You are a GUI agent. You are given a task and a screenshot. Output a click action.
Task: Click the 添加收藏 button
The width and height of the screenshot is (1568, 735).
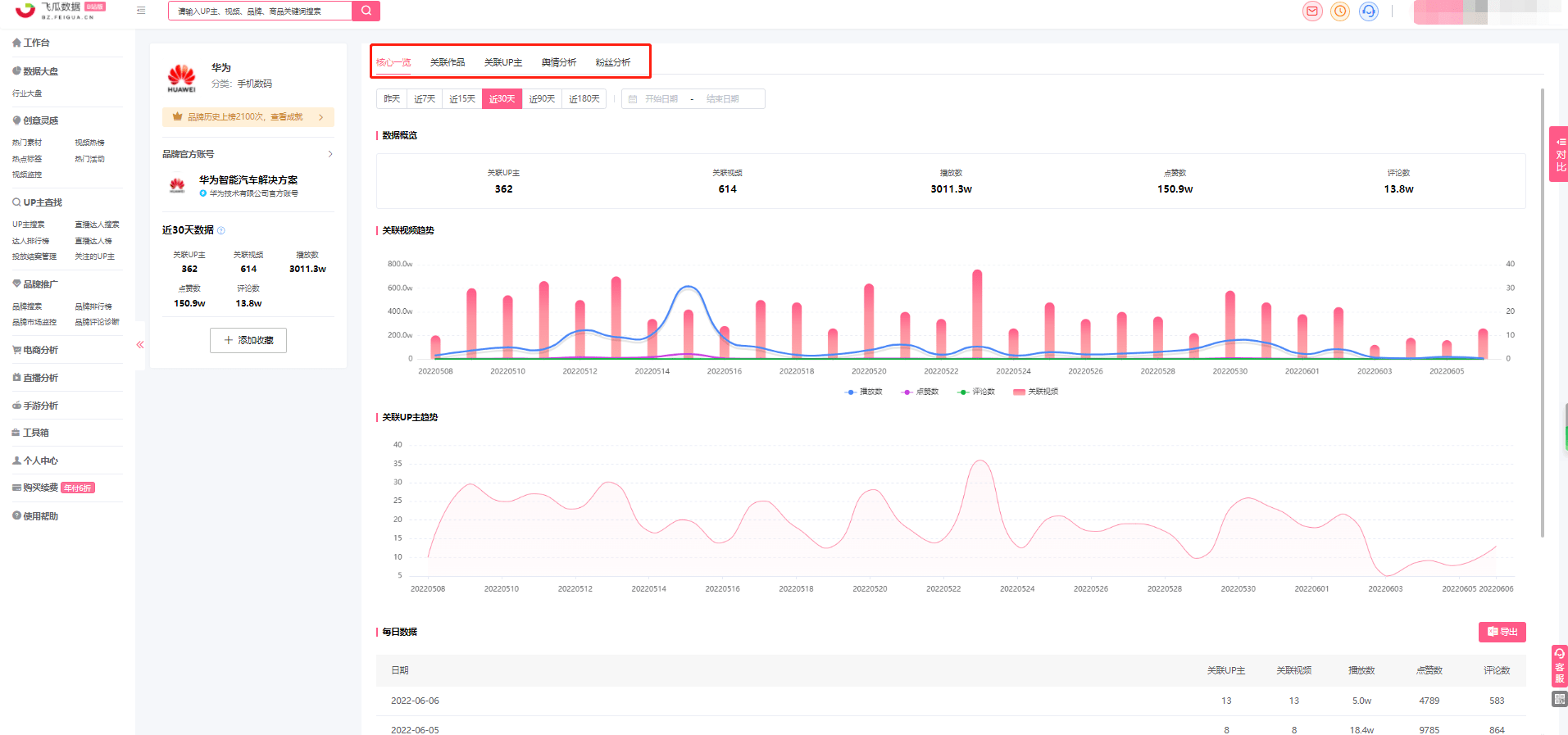(248, 340)
